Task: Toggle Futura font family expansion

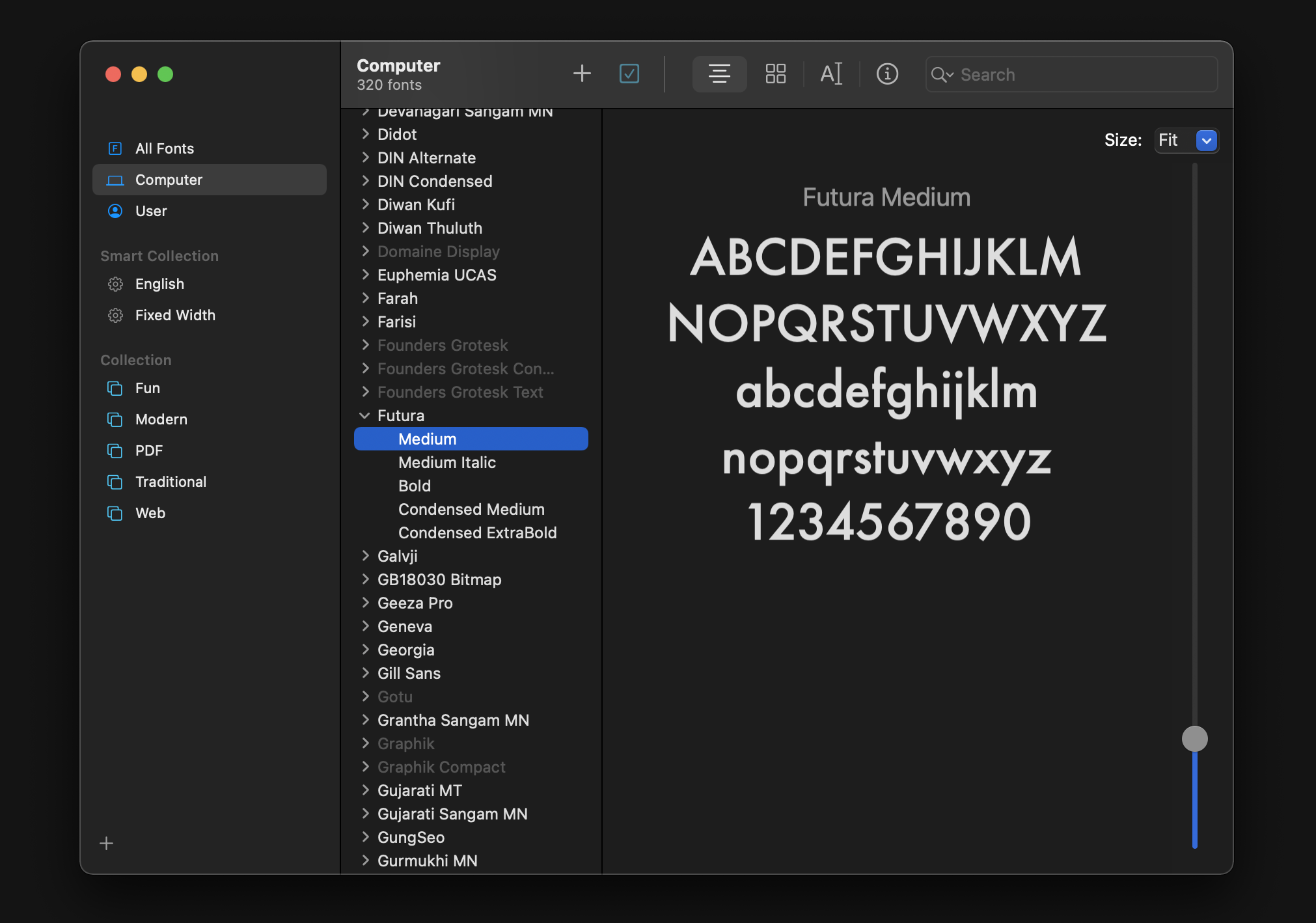Action: tap(363, 414)
